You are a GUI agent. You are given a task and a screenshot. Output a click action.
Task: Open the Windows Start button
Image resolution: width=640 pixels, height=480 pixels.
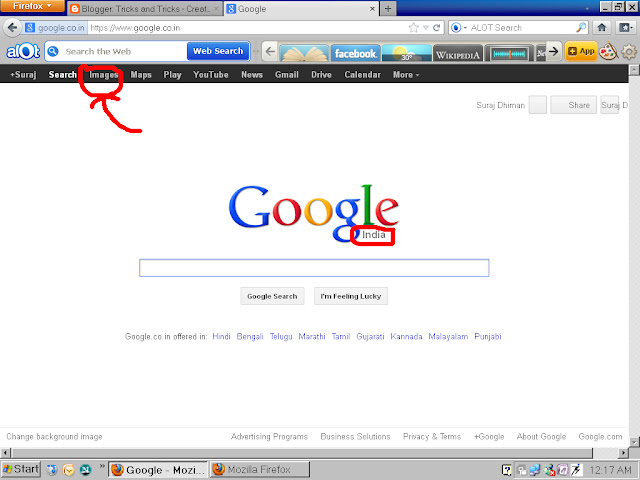tap(20, 470)
